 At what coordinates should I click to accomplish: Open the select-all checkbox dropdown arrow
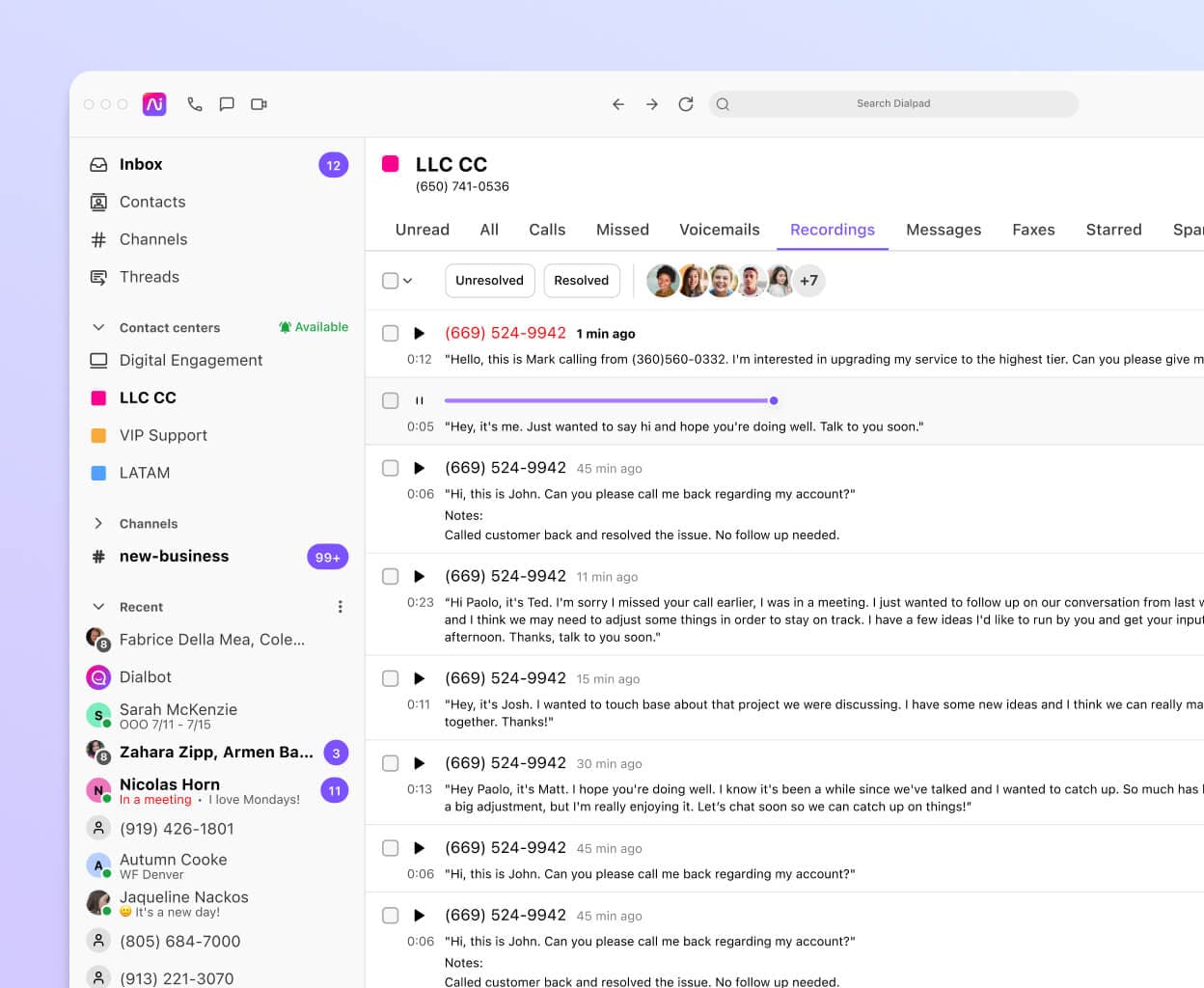point(408,281)
